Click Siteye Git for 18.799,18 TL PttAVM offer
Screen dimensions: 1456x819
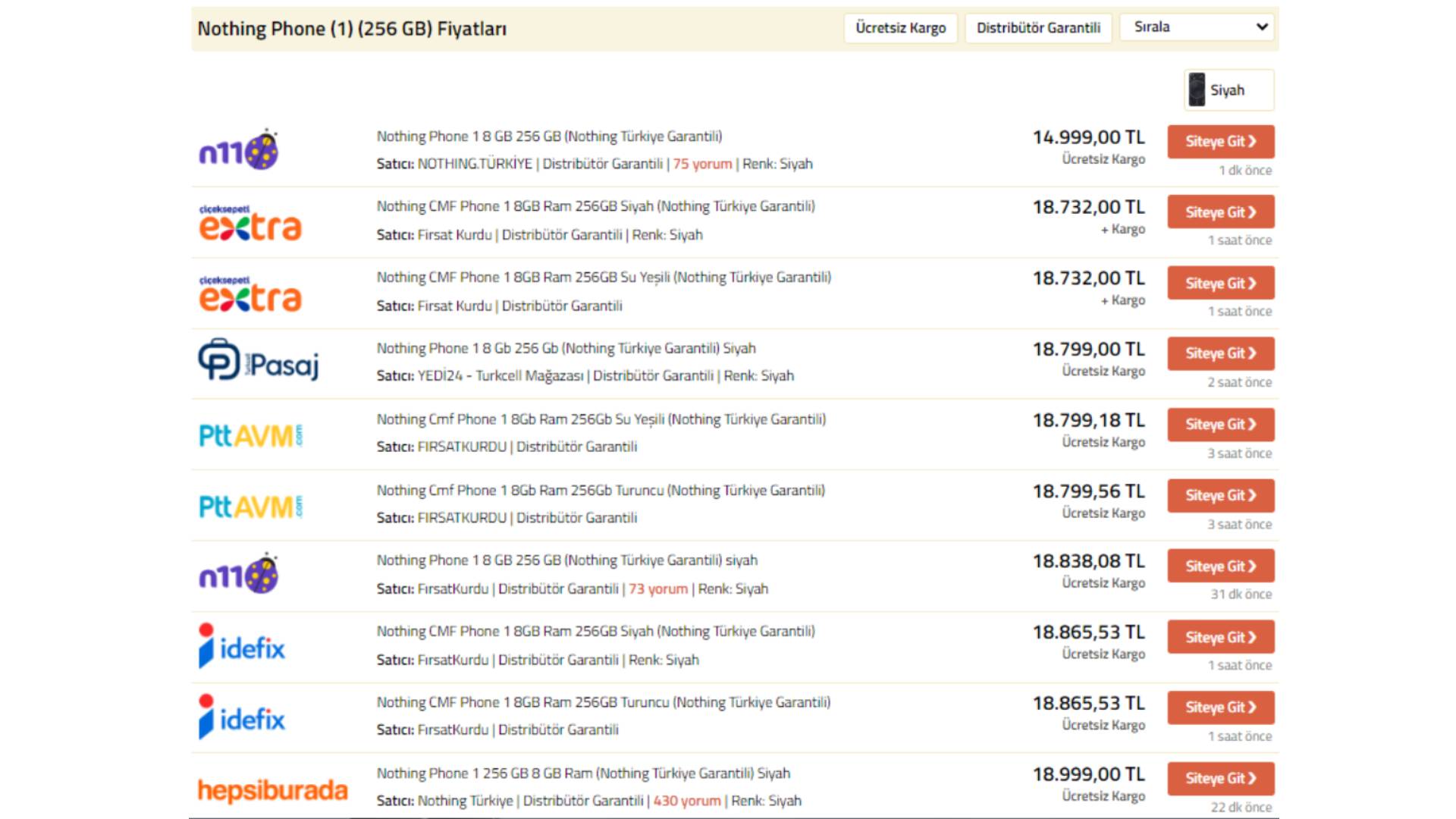(1221, 425)
